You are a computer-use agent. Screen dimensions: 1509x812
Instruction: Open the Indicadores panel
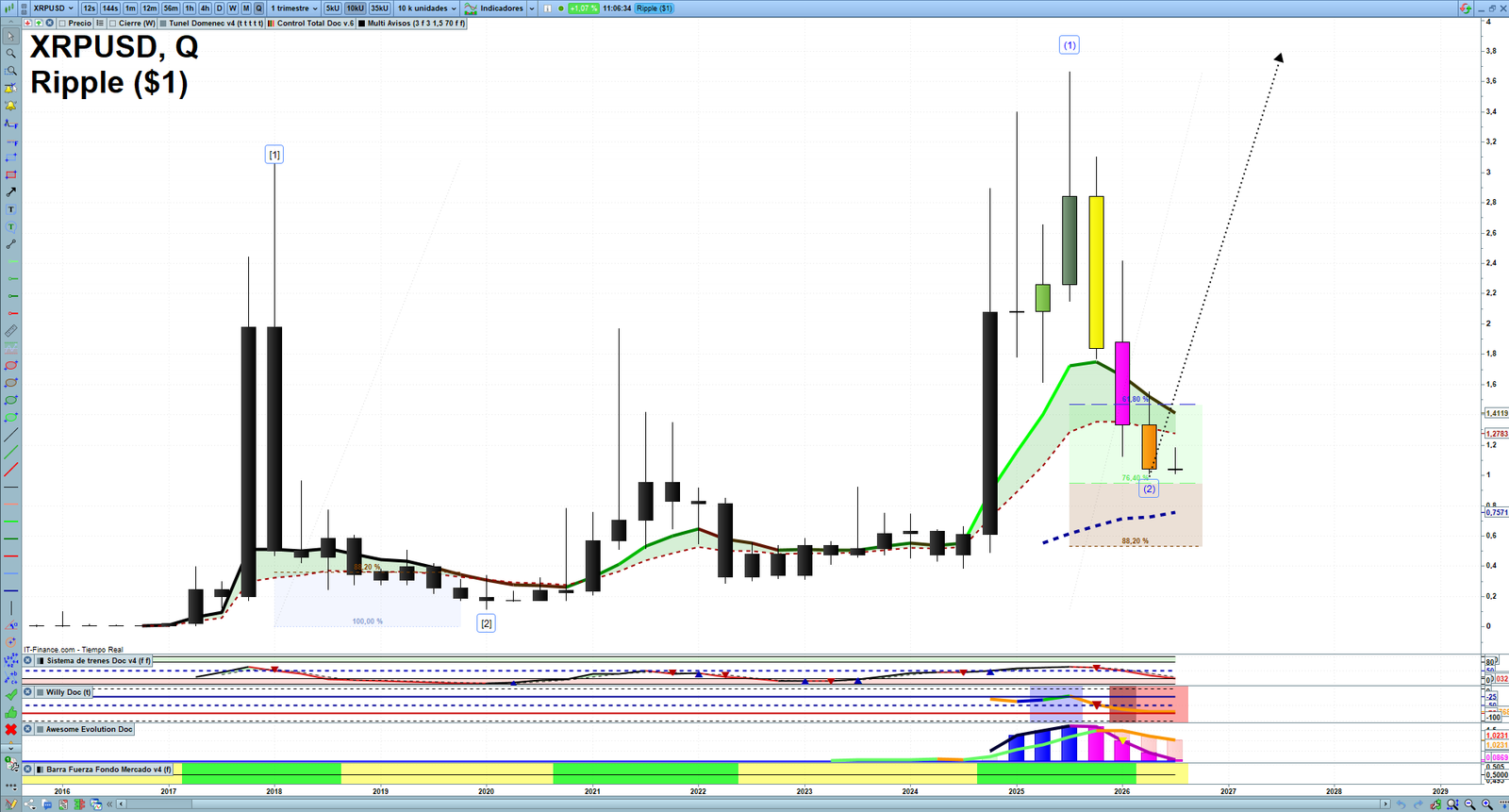(x=493, y=8)
